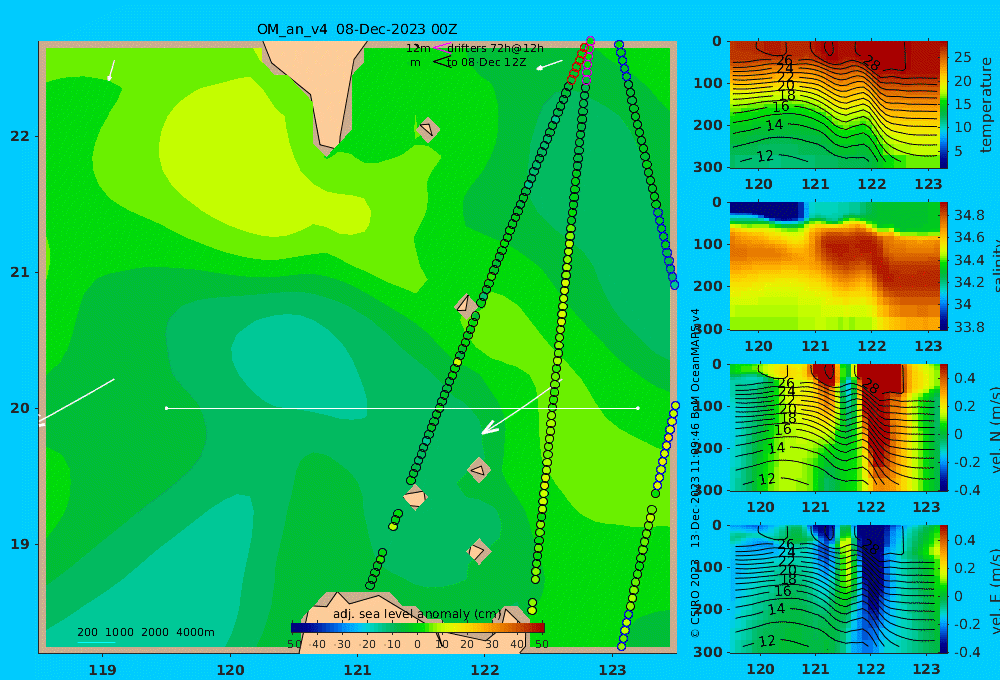Click the small white arrow near the top-left corner
The image size is (1000, 680).
(111, 70)
